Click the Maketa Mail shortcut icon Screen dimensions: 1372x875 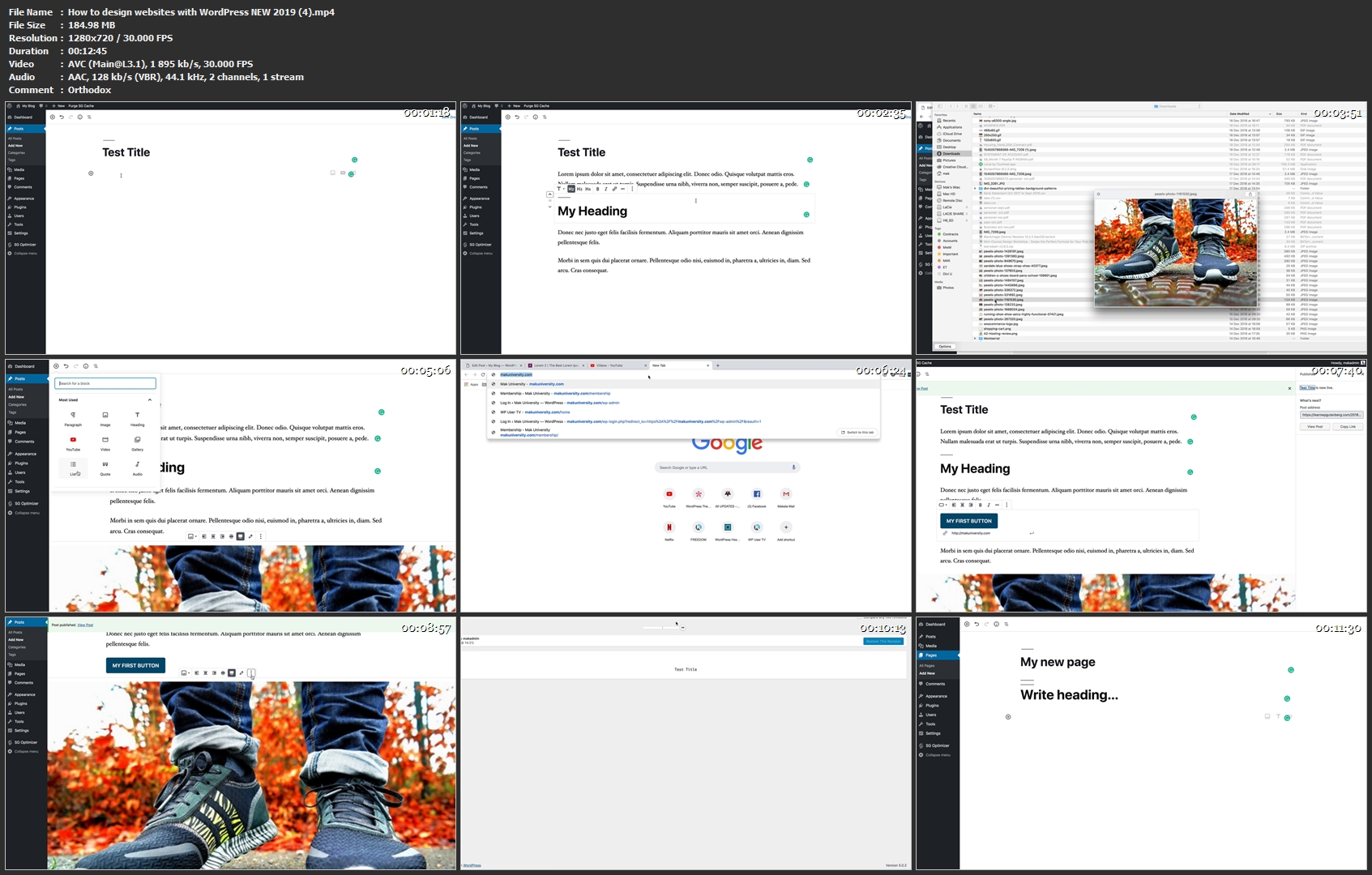pyautogui.click(x=786, y=494)
